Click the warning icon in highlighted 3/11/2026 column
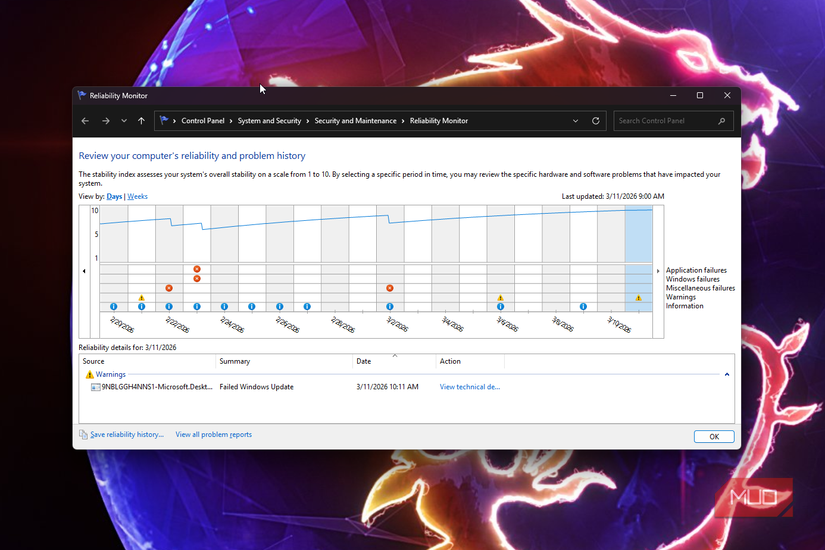This screenshot has height=550, width=825. 638,297
